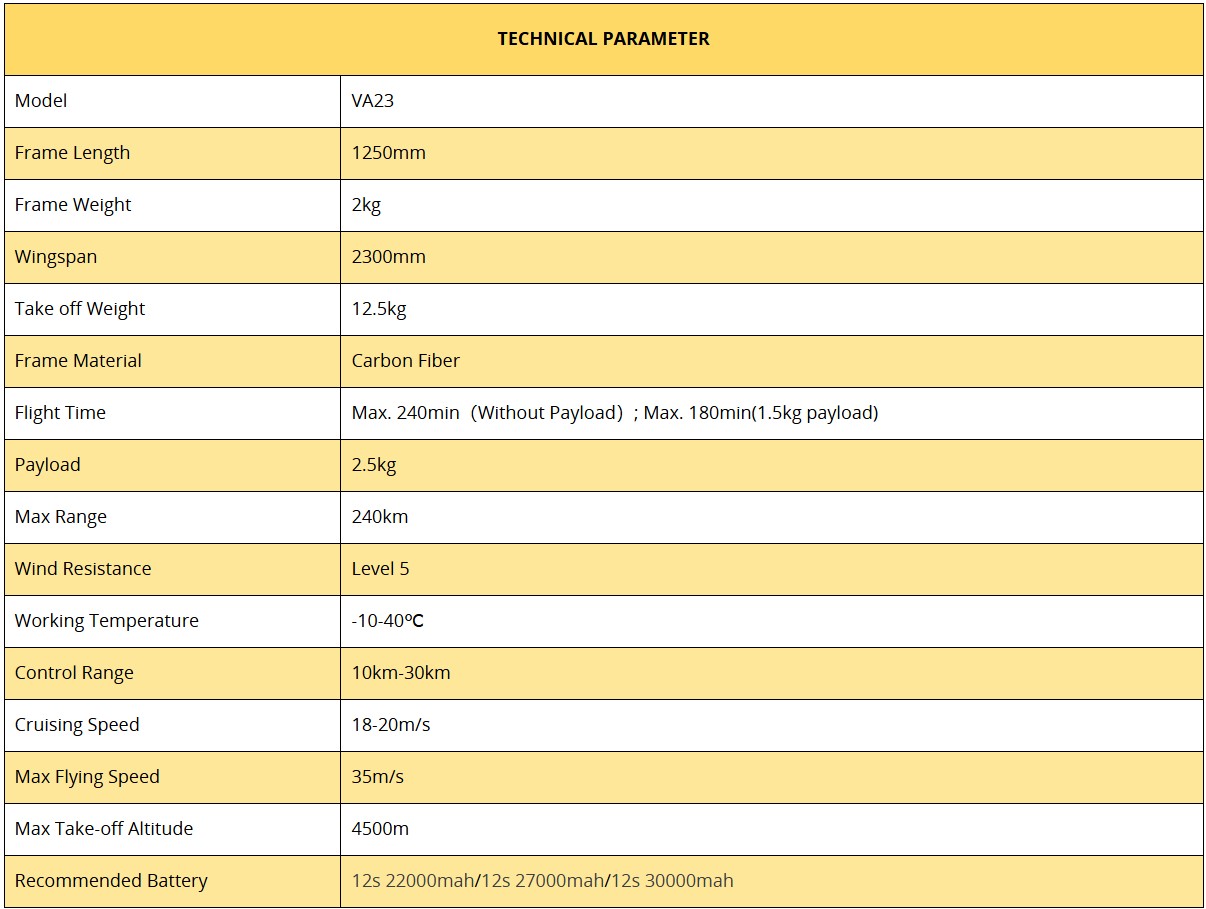Click the Max Flying Speed 35m/s value
The width and height of the screenshot is (1206, 909).
click(378, 777)
